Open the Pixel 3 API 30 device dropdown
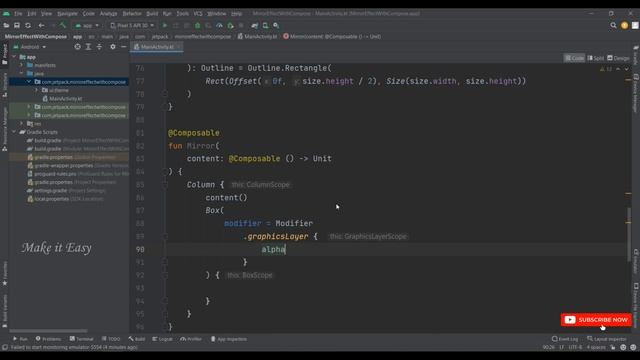The height and width of the screenshot is (360, 640). pos(132,25)
